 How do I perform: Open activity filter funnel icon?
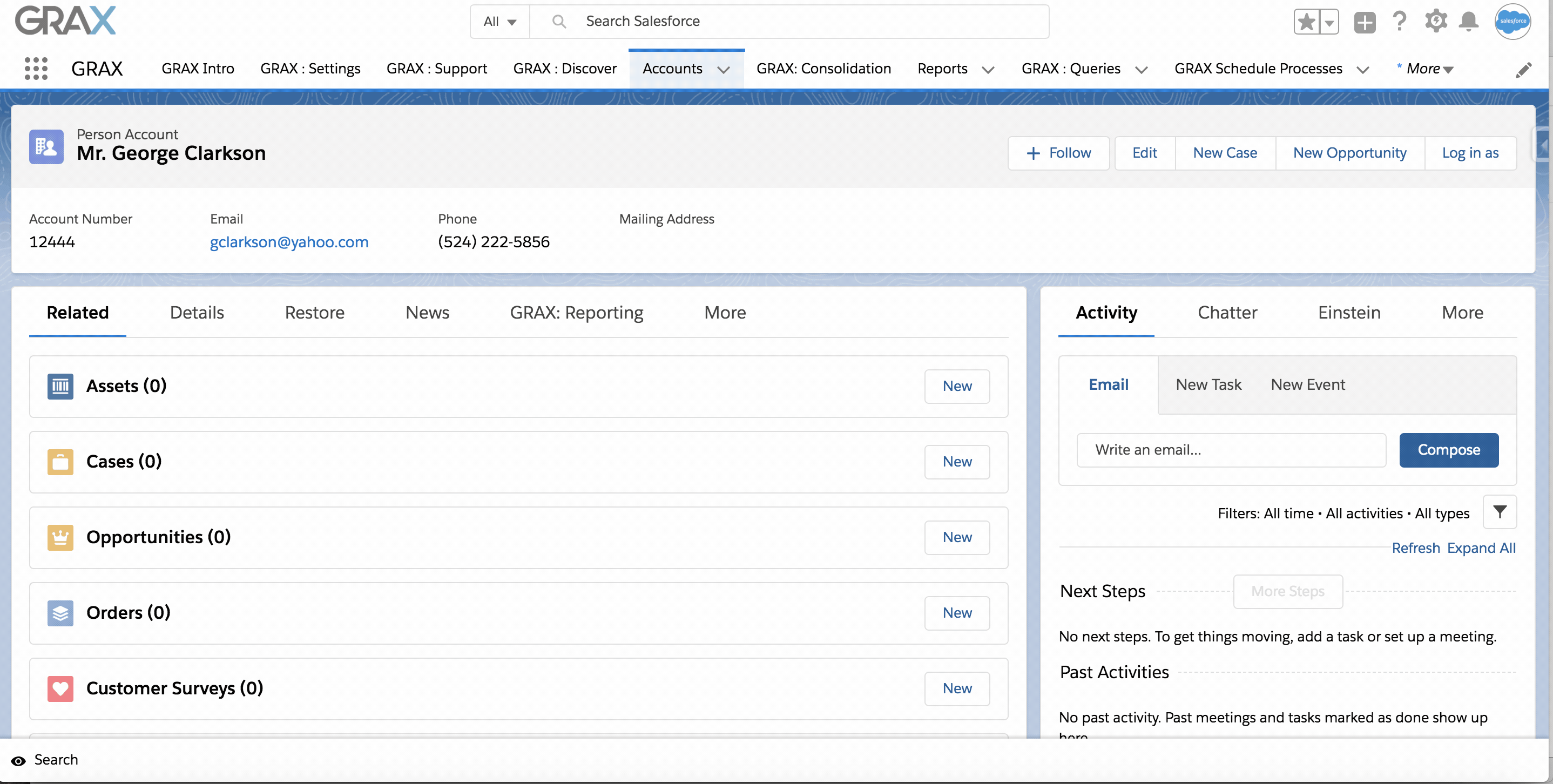[x=1500, y=512]
